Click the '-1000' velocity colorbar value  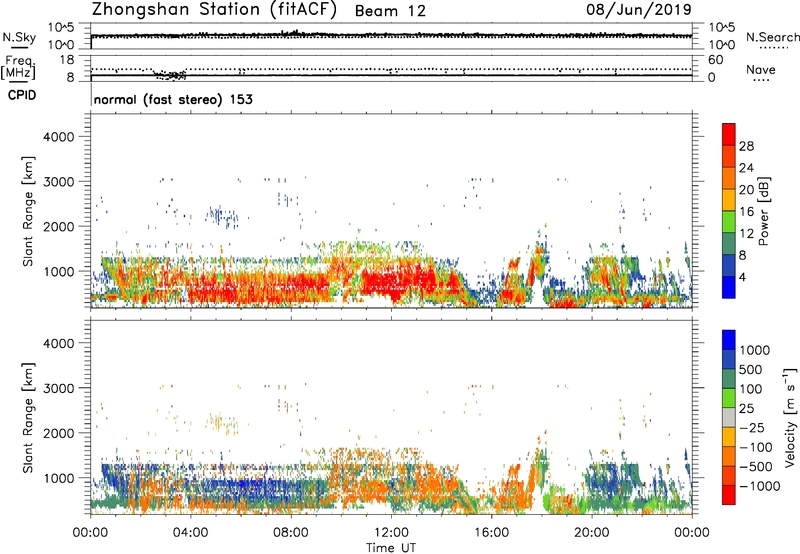759,486
